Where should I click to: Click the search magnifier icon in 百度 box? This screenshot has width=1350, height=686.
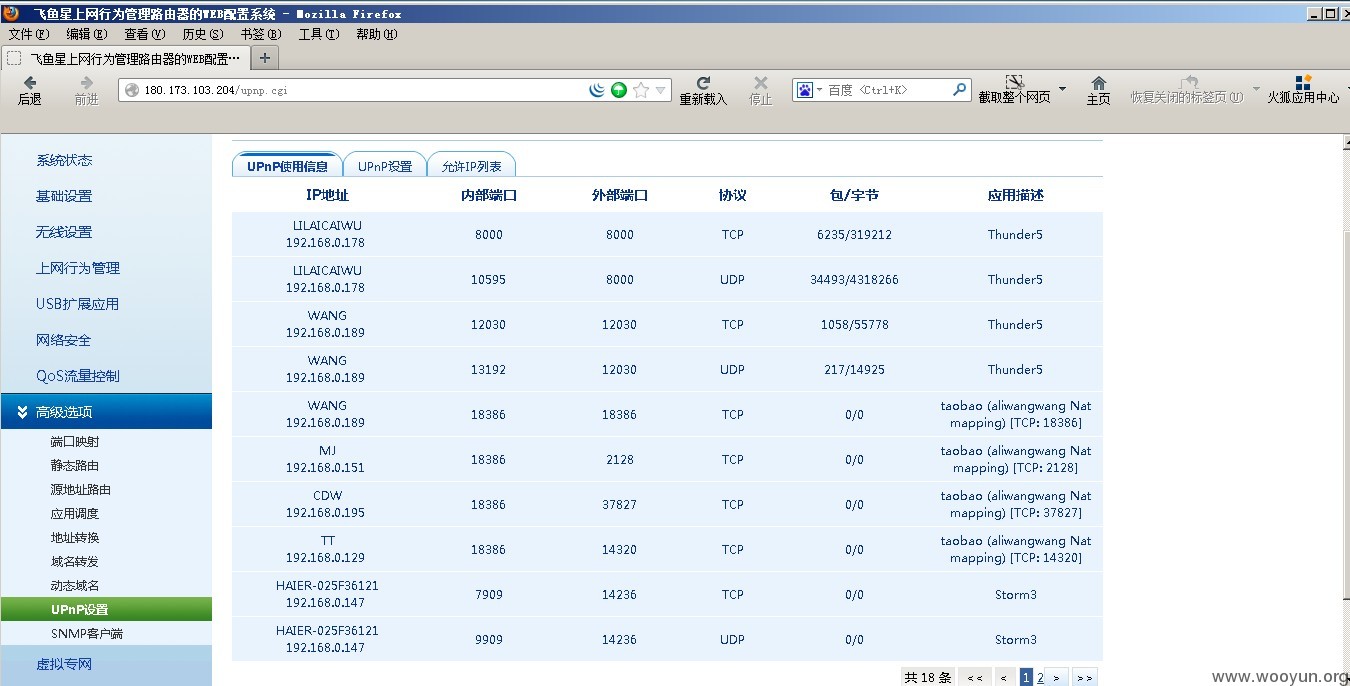click(959, 89)
